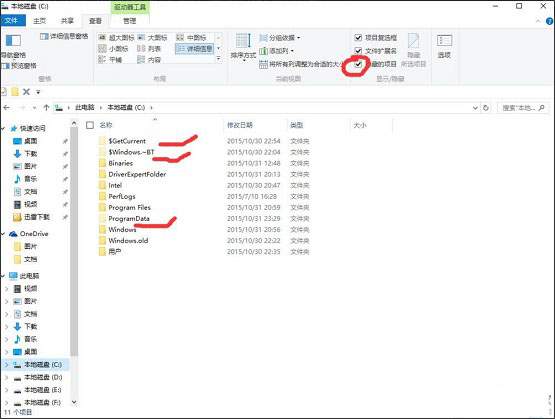Click the new folder icon in quick access toolbar

point(15,92)
